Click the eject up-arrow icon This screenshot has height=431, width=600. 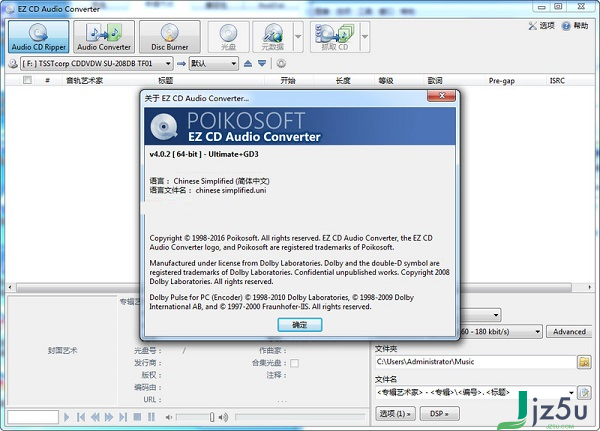[248, 64]
